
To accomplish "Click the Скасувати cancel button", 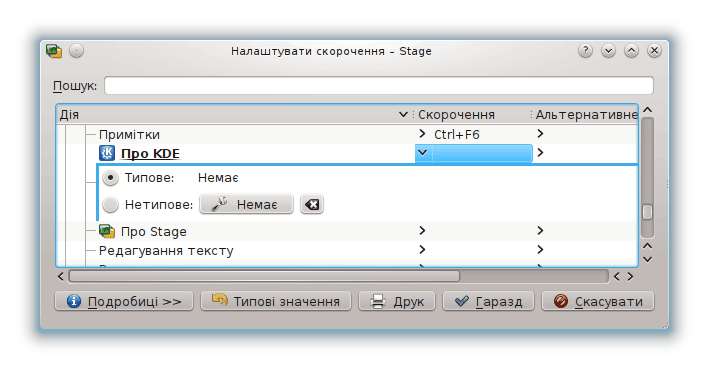I will [598, 301].
